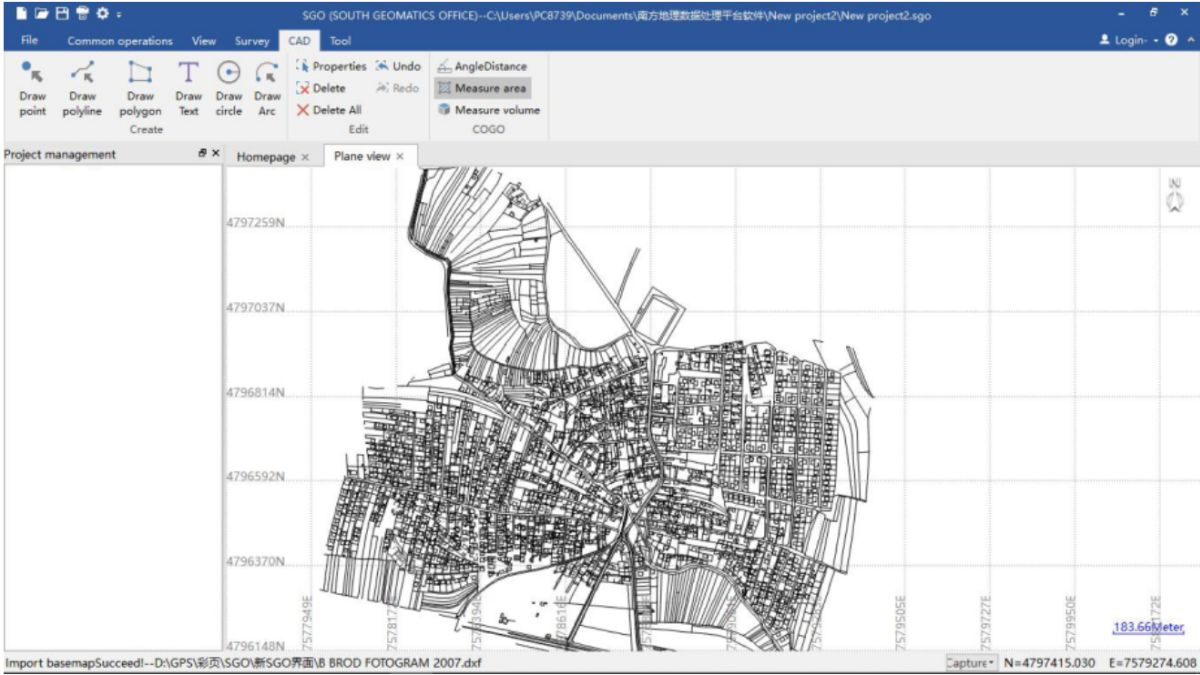Image resolution: width=1200 pixels, height=675 pixels.
Task: Open the help question mark icon
Action: tap(1171, 40)
